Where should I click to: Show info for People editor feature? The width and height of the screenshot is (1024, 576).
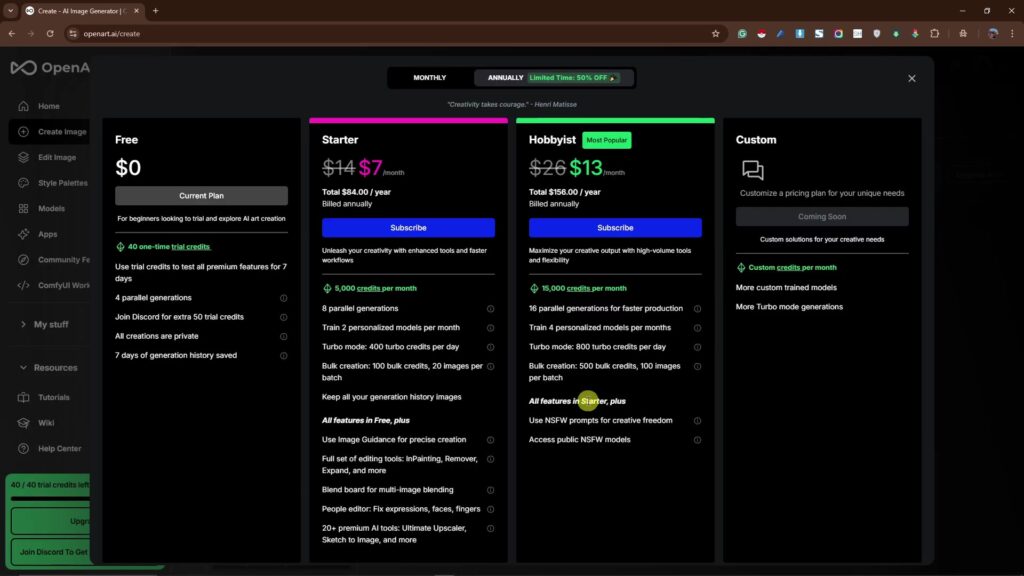point(490,509)
